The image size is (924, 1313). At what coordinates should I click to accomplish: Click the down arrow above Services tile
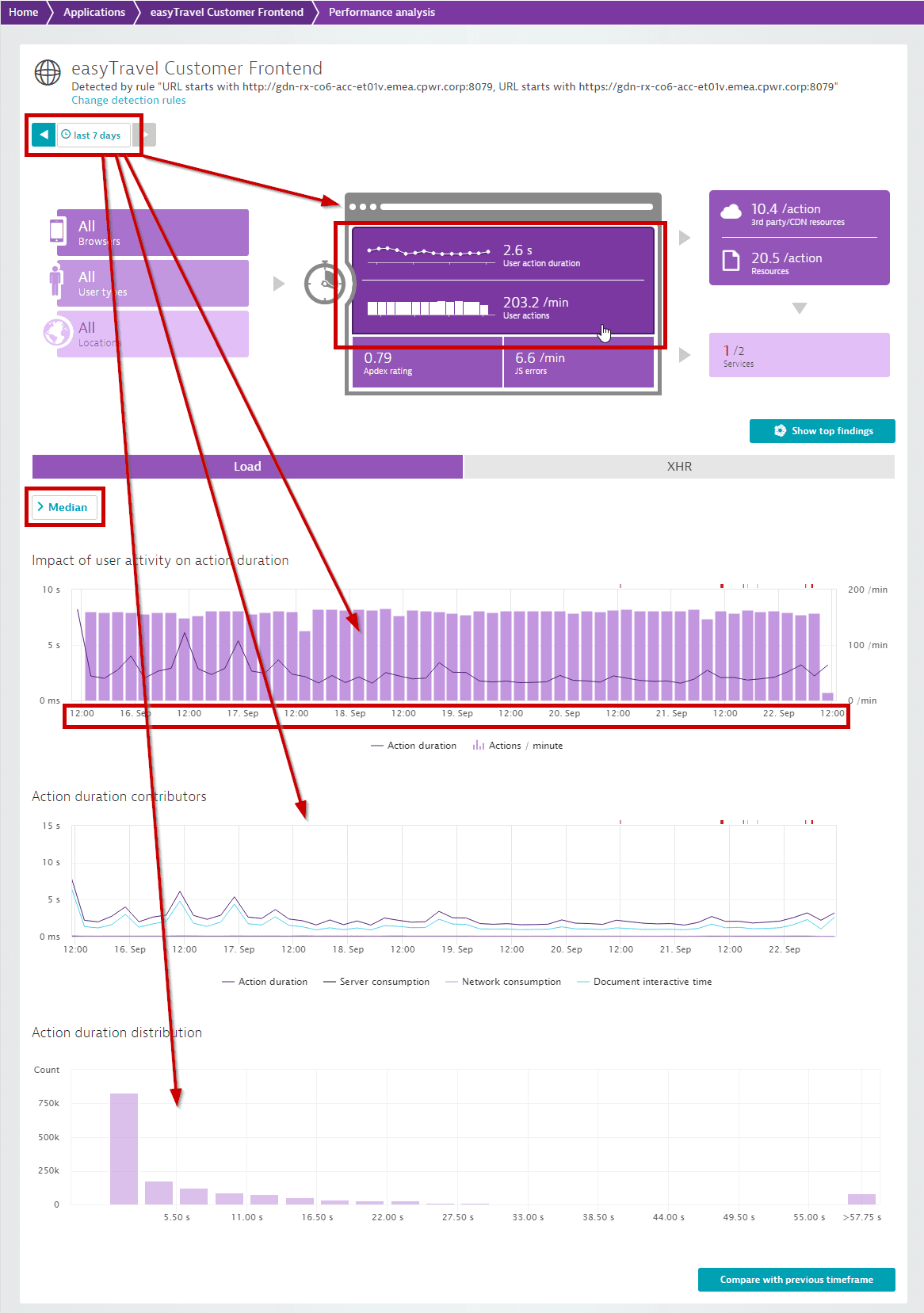pos(800,308)
